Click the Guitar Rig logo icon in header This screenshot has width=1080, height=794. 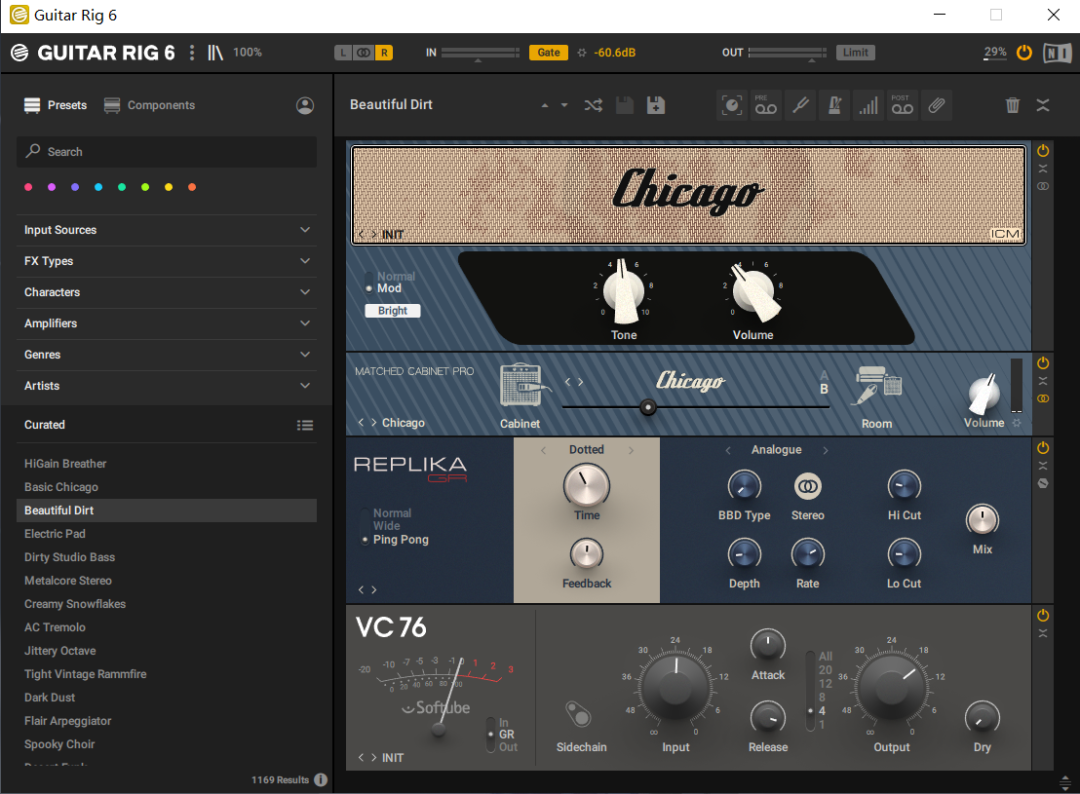click(20, 52)
